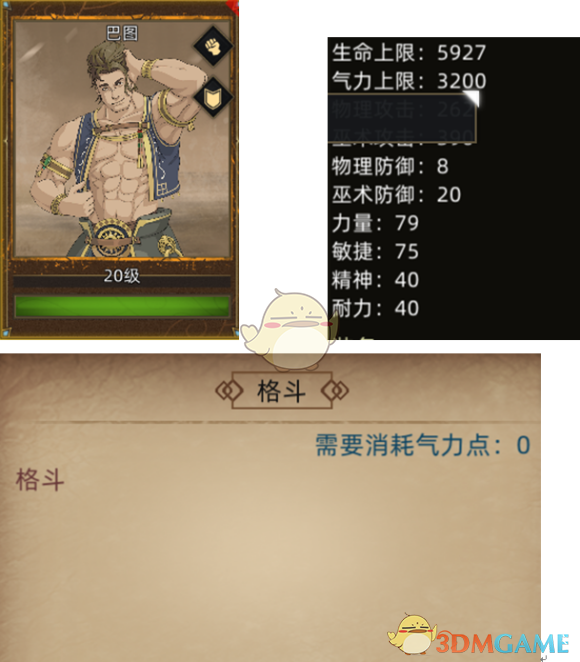Click the 力量 attribute value
Viewport: 580px width, 662px height.
point(407,223)
